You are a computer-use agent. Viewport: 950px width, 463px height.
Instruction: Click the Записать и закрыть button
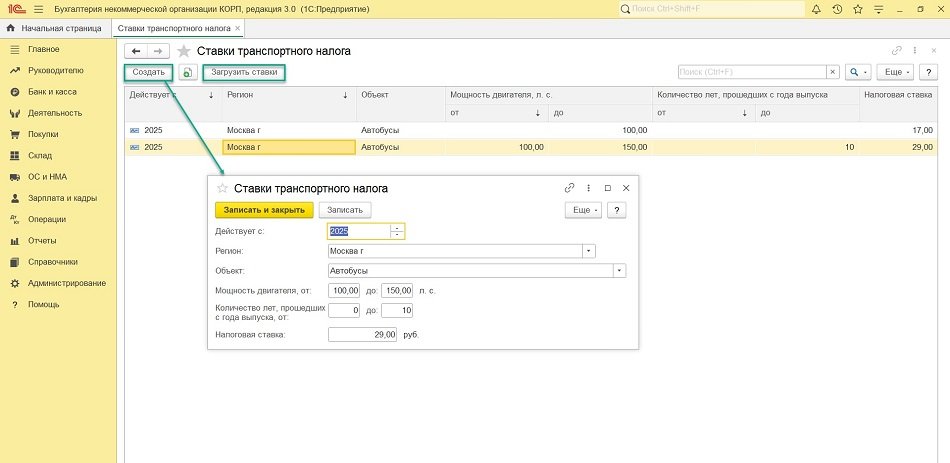point(264,210)
